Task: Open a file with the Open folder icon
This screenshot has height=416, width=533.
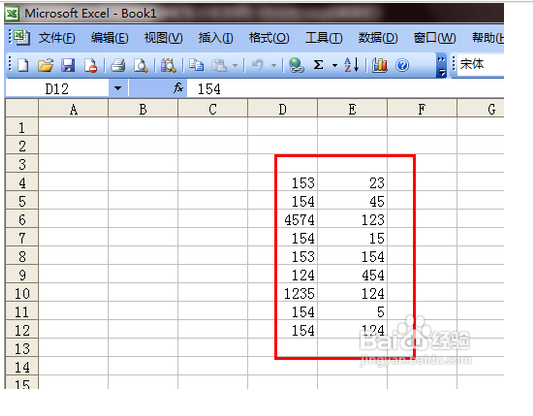Action: [x=46, y=65]
